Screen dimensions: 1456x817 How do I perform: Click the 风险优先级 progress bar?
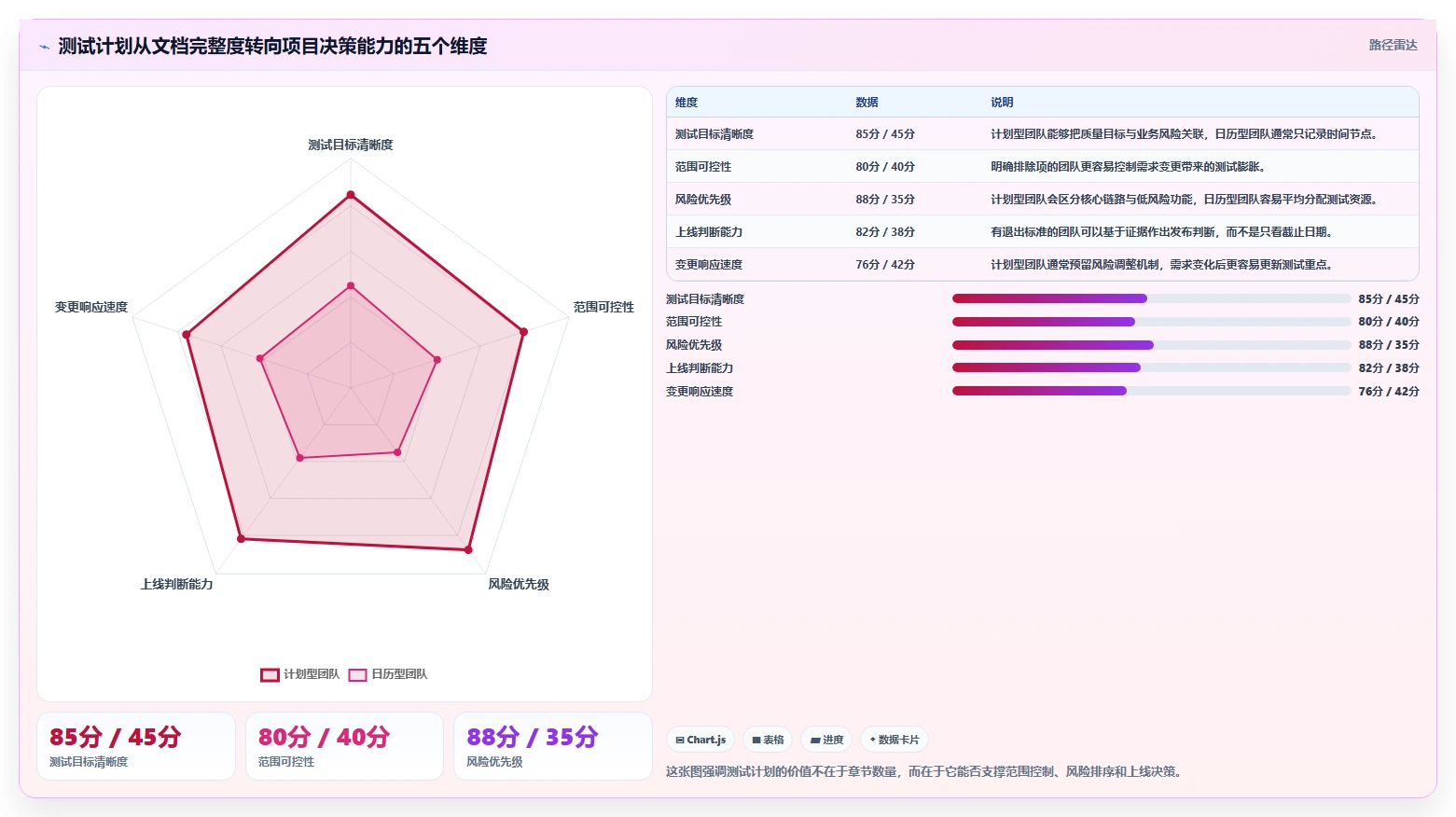[1151, 345]
